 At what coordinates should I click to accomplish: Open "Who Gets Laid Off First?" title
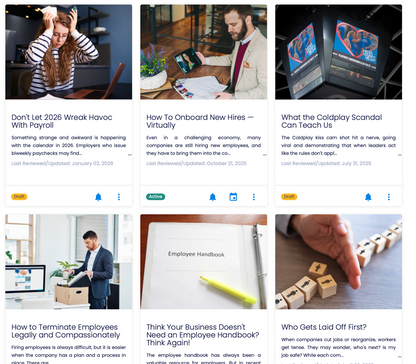pos(324,327)
